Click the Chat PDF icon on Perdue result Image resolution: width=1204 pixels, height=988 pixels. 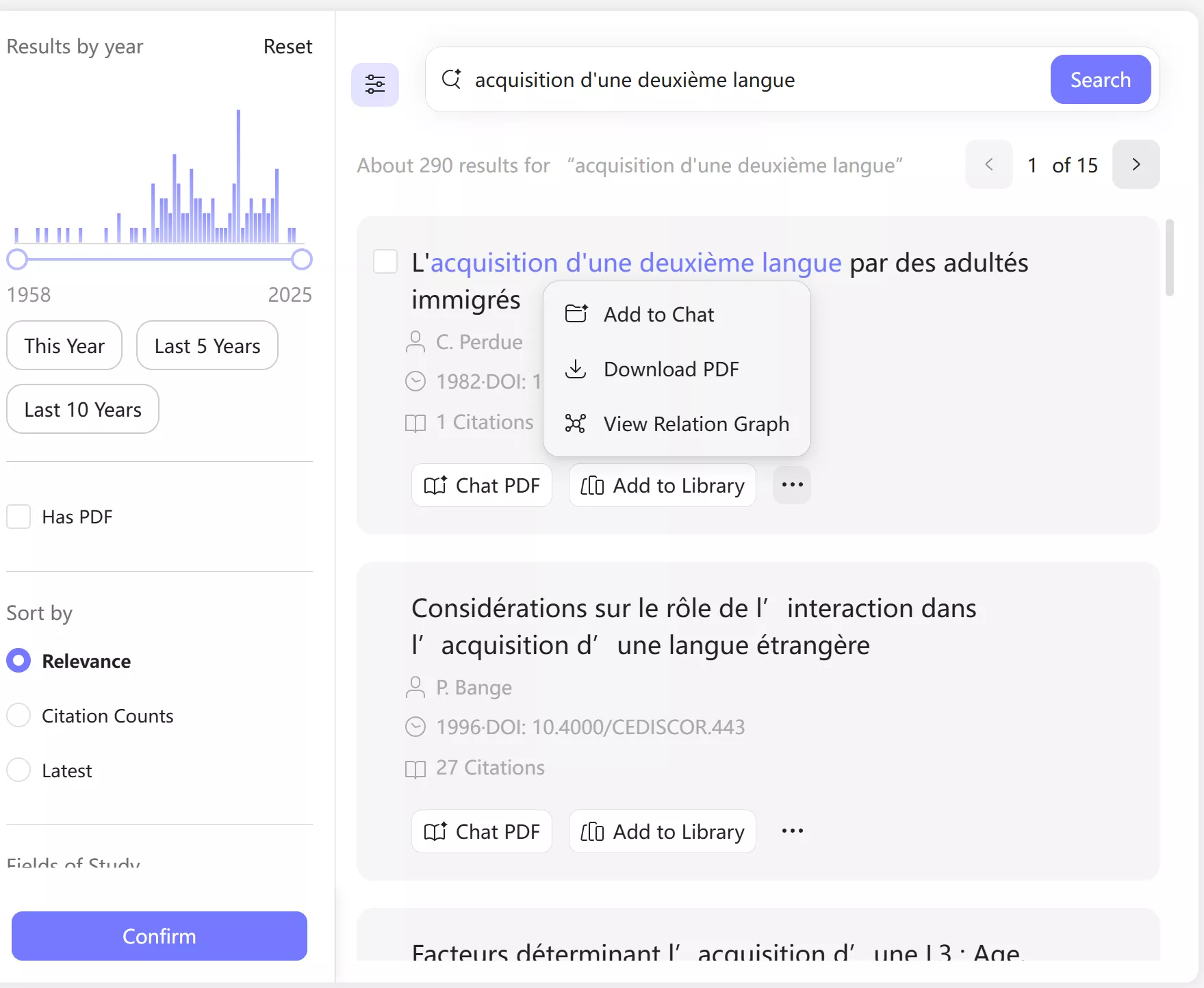coord(436,485)
